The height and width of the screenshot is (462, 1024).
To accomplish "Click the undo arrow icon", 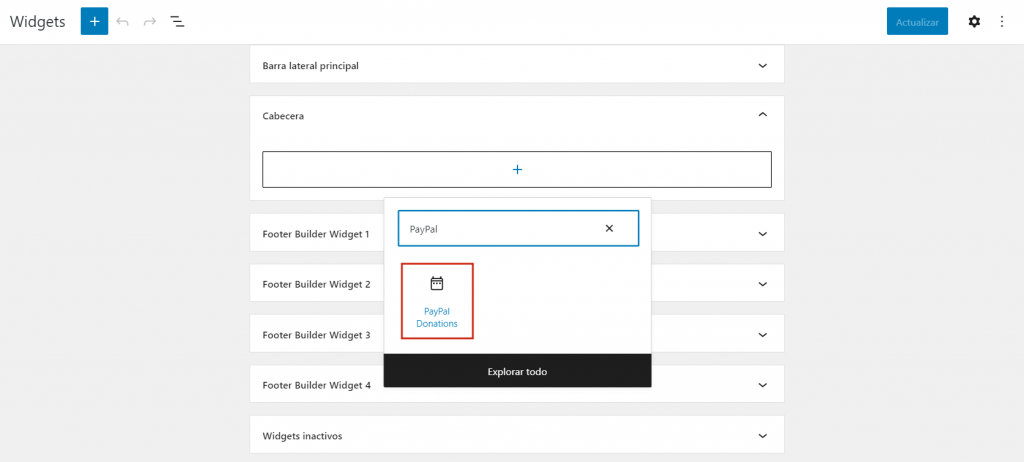I will click(x=123, y=21).
